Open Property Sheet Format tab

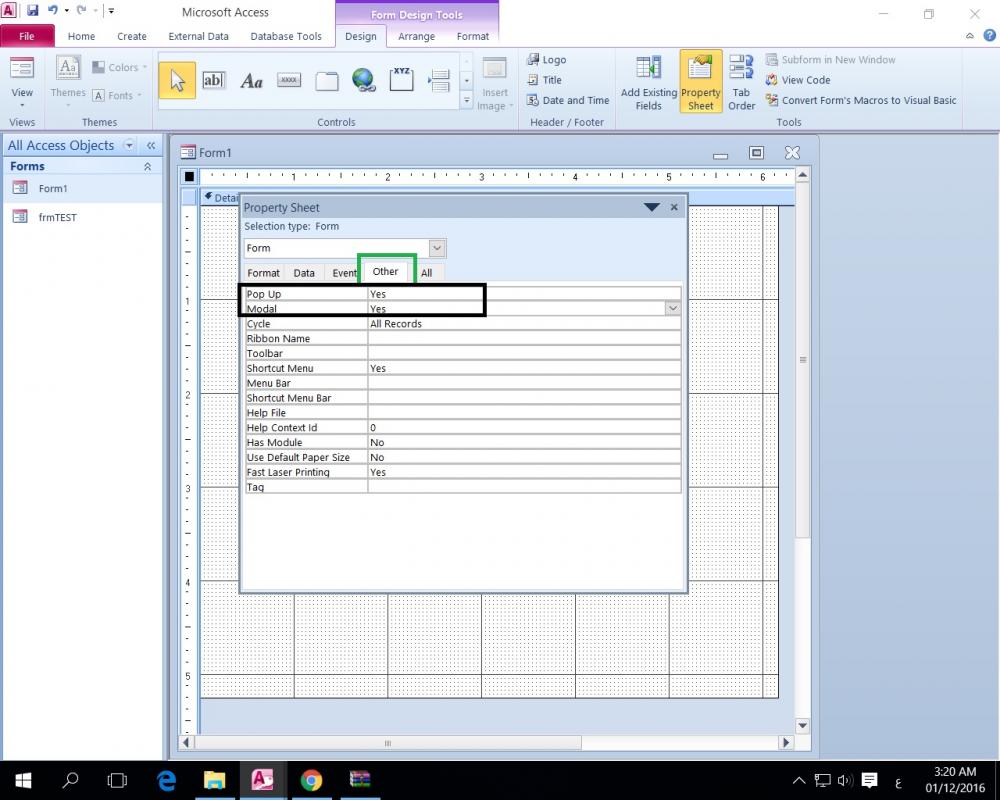pos(263,273)
